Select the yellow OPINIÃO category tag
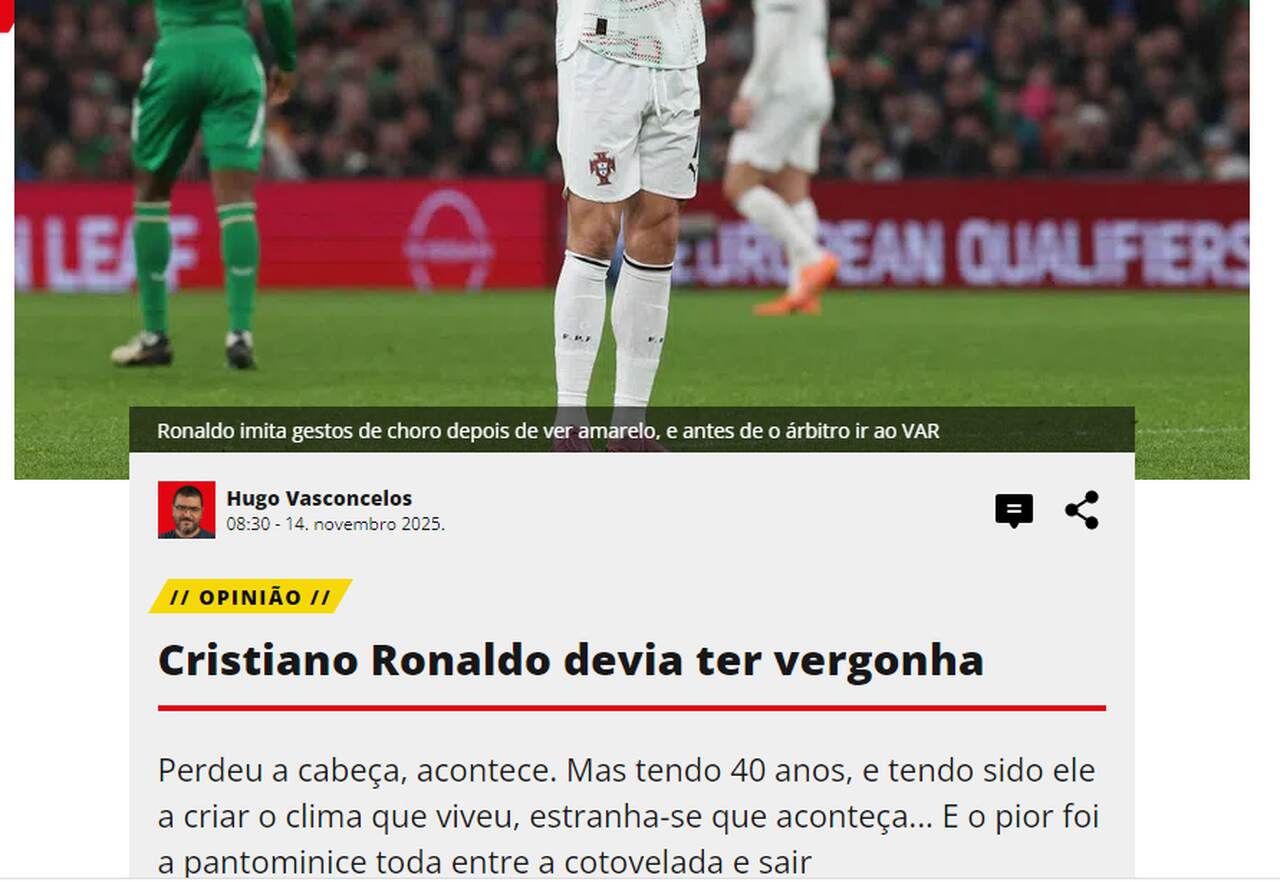The image size is (1280, 882). [x=250, y=597]
